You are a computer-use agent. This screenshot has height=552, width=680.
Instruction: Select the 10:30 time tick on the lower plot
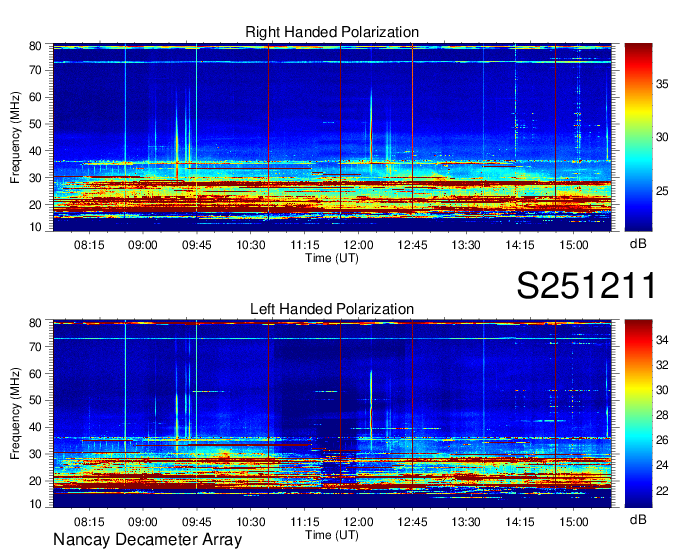tap(251, 521)
